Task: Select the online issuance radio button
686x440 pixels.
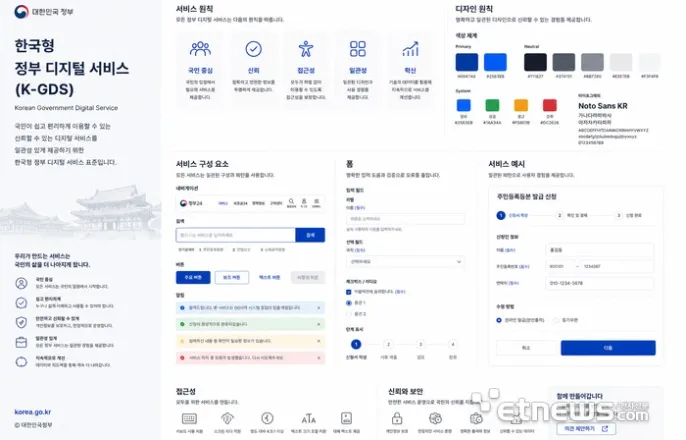Action: tap(499, 320)
